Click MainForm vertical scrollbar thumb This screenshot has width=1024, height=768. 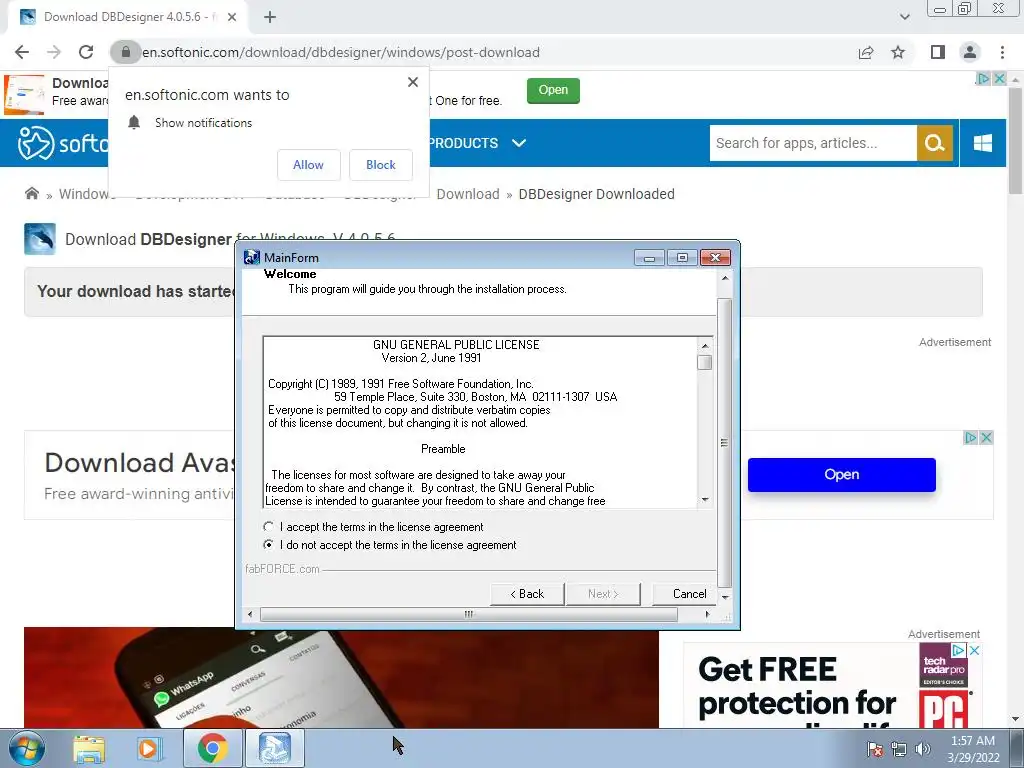pos(724,443)
